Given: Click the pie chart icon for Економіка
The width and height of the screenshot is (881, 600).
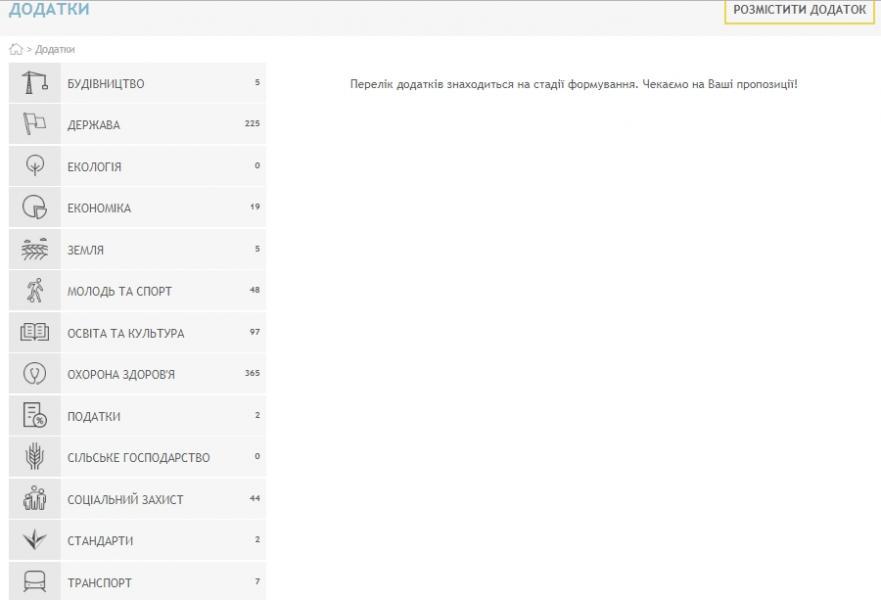Looking at the screenshot, I should pyautogui.click(x=34, y=208).
